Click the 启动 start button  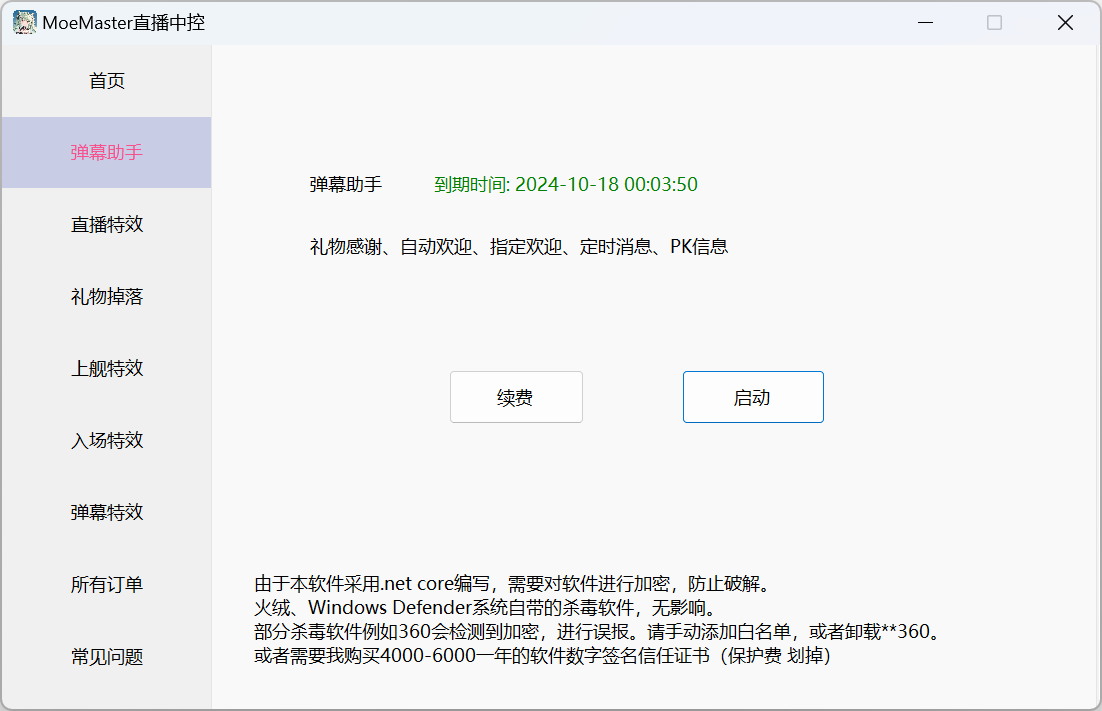tap(753, 397)
